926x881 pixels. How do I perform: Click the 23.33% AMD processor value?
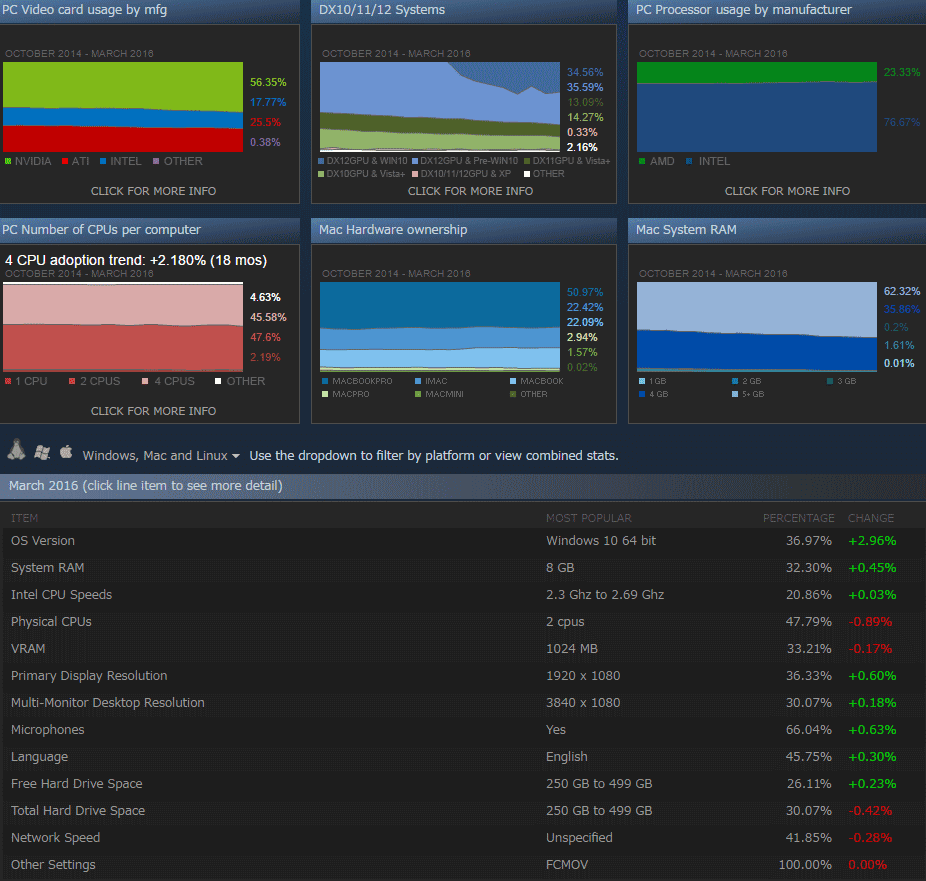(902, 72)
